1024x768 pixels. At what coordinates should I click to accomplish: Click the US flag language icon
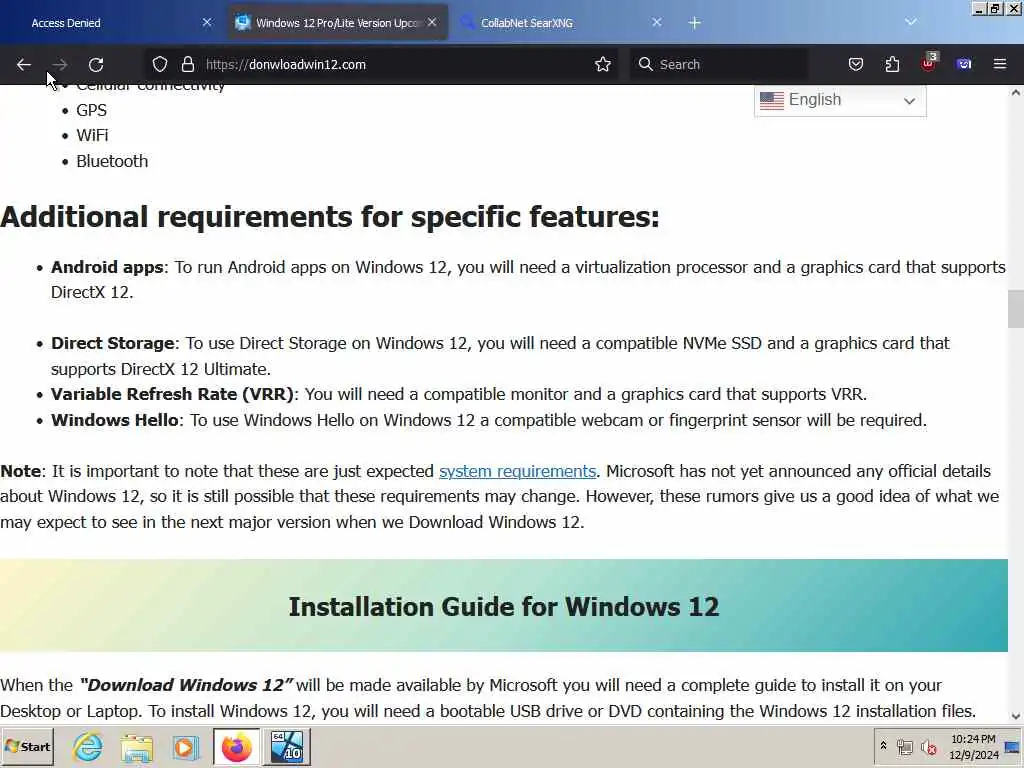click(x=772, y=101)
